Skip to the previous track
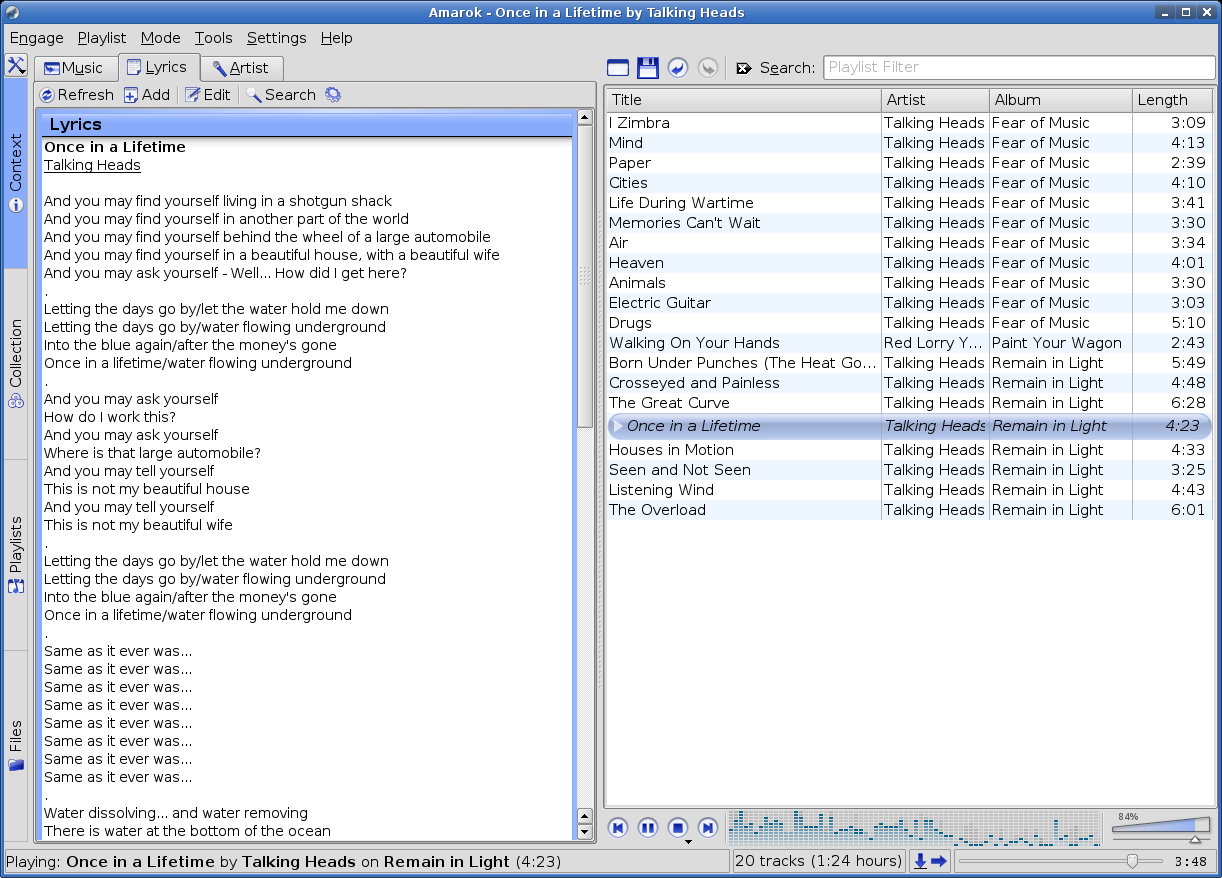The height and width of the screenshot is (878, 1222). (618, 827)
